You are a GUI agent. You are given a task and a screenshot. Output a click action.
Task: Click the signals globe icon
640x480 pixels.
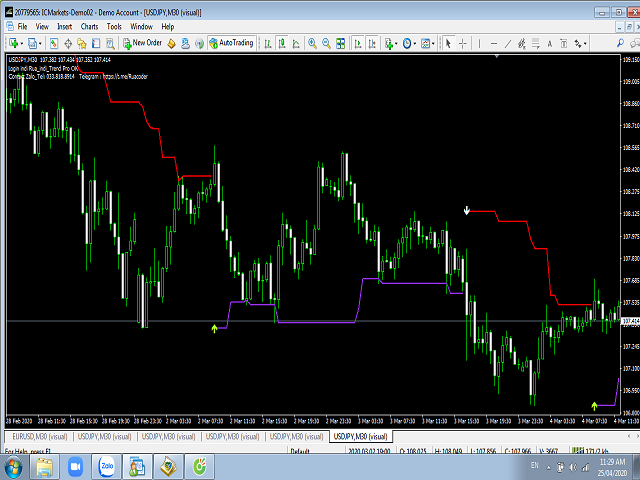[199, 43]
